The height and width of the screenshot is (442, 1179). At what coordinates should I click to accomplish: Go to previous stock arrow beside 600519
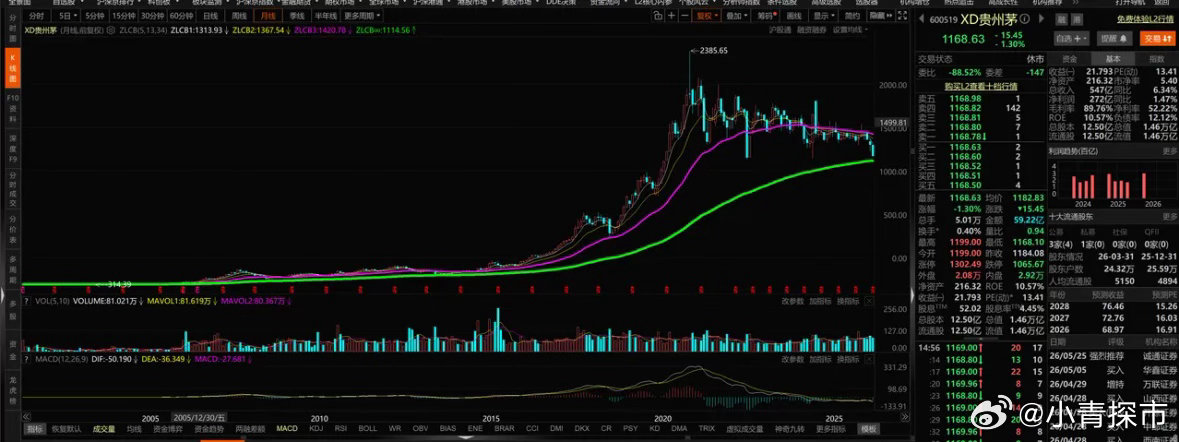[922, 20]
